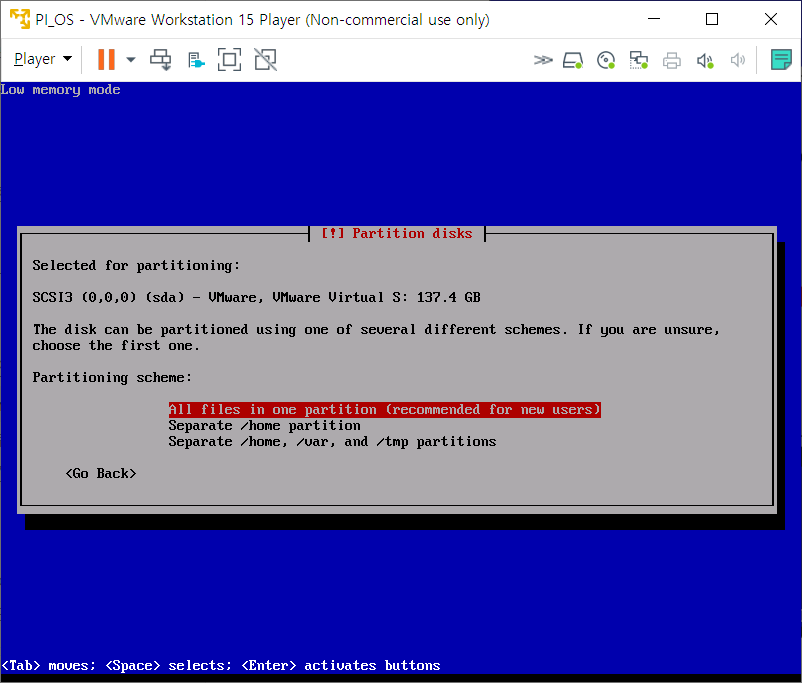This screenshot has height=683, width=802.
Task: Click the Send Ctrl+Alt+Del icon
Action: (161, 60)
